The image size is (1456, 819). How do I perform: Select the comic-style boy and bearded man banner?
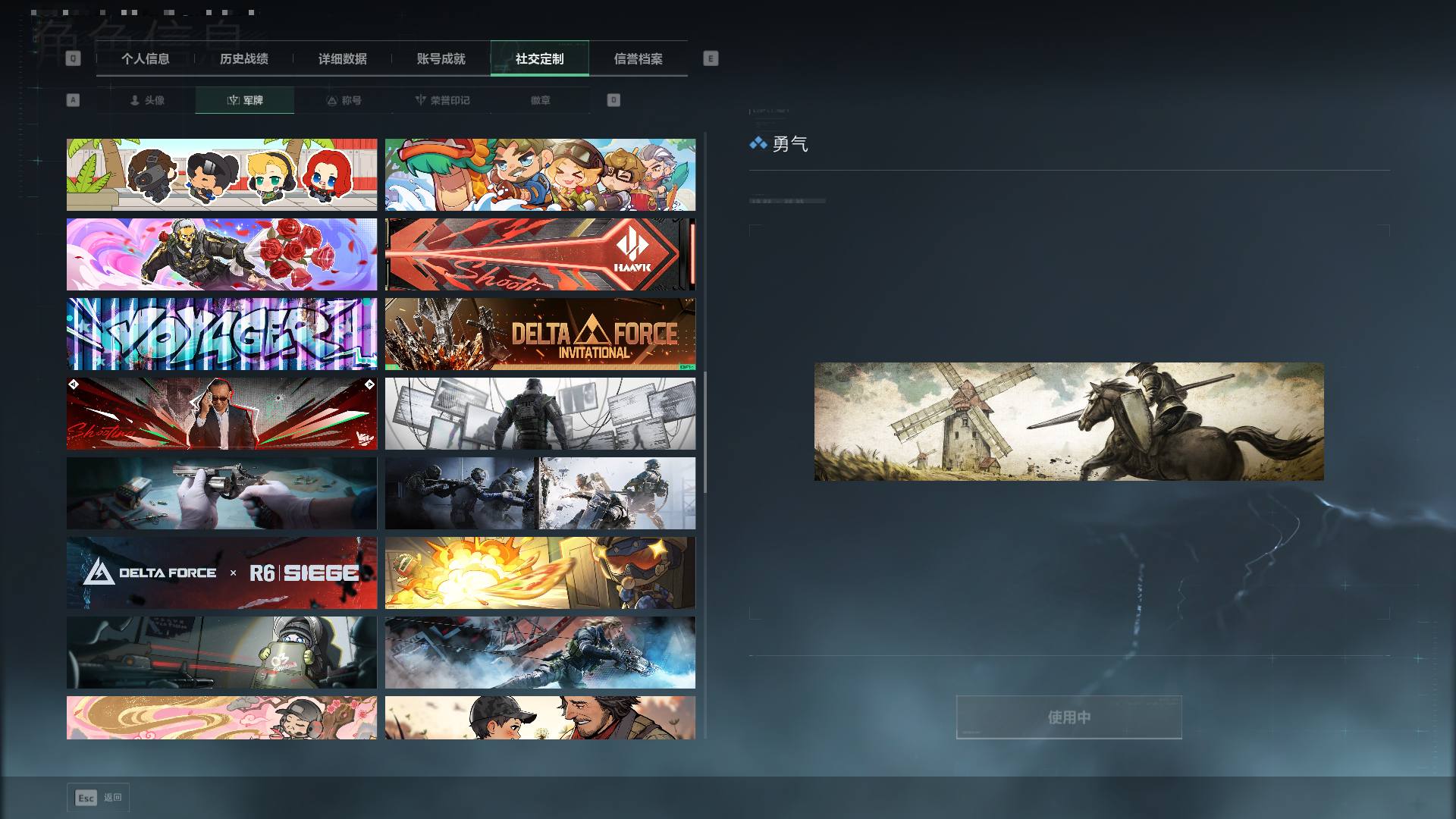540,717
